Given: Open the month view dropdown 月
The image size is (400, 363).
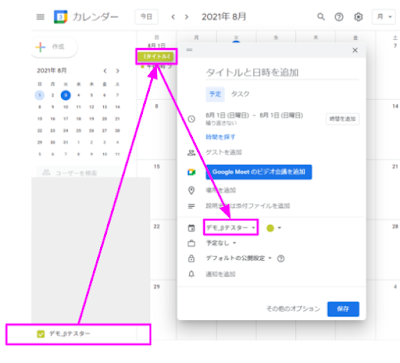Looking at the screenshot, I should tap(383, 17).
